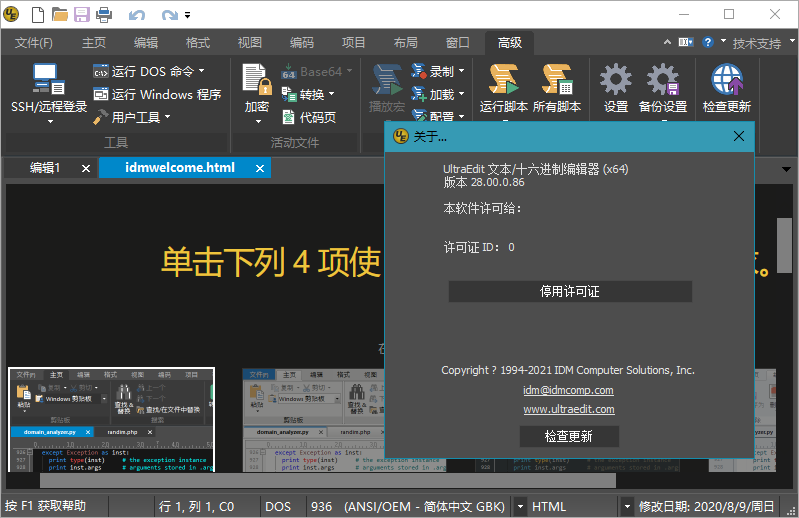799x518 pixels.
Task: Select the idmwelcome.html file tab
Action: (179, 168)
